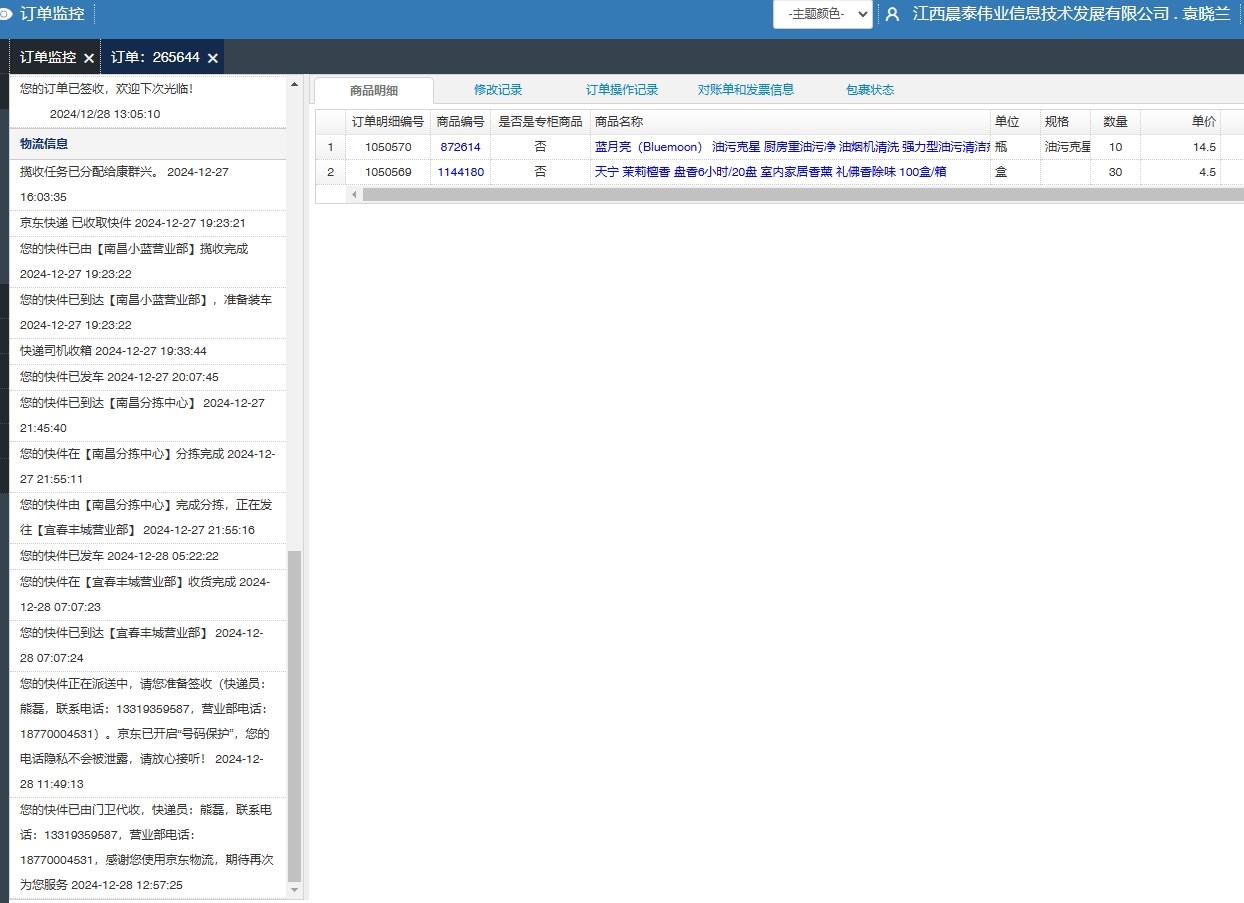Open the 商品明细 tab
Image resolution: width=1244 pixels, height=903 pixels.
point(374,90)
